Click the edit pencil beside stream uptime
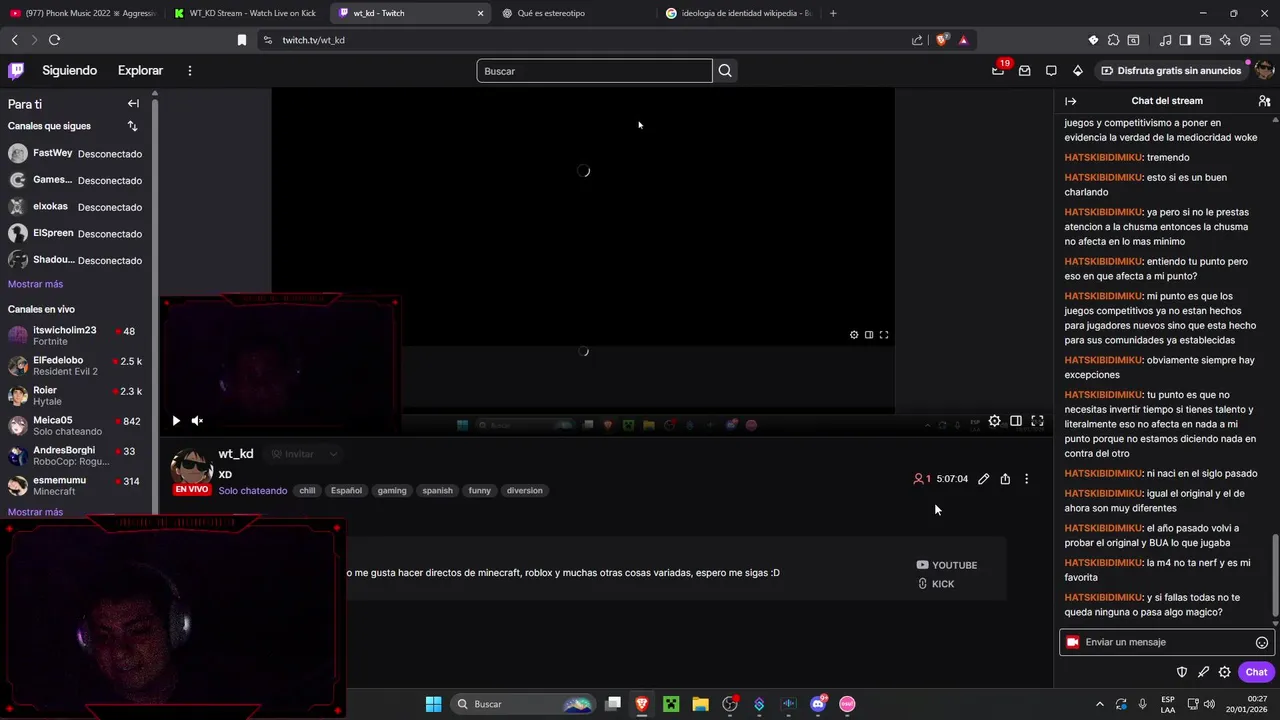The height and width of the screenshot is (720, 1280). click(x=983, y=479)
